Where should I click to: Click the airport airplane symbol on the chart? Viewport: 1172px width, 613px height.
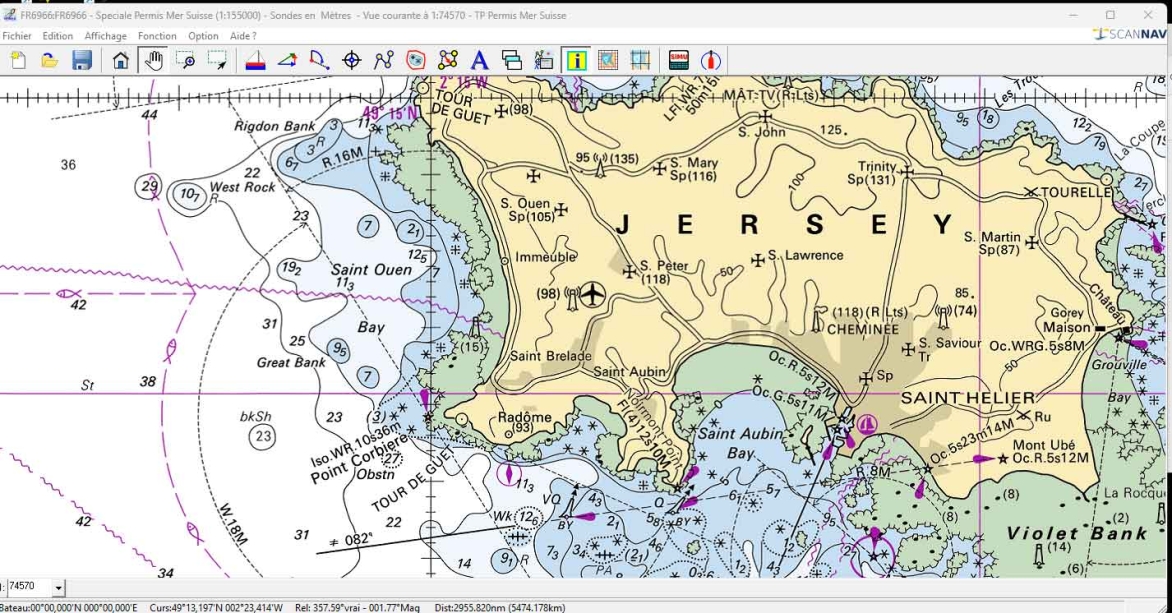tap(592, 294)
